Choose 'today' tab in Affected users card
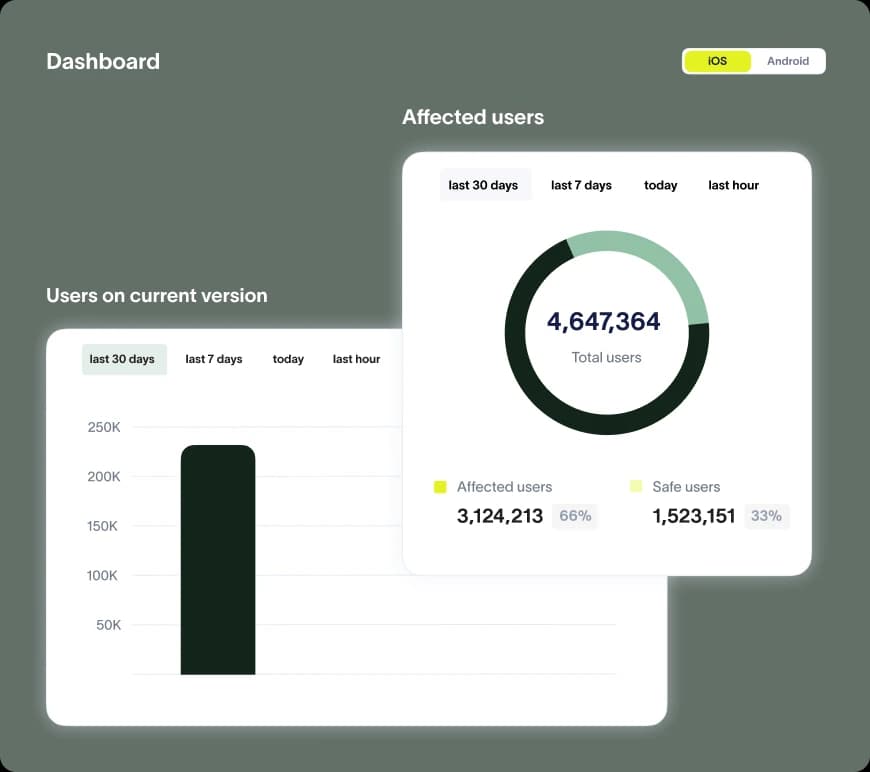Viewport: 870px width, 772px height. 660,185
